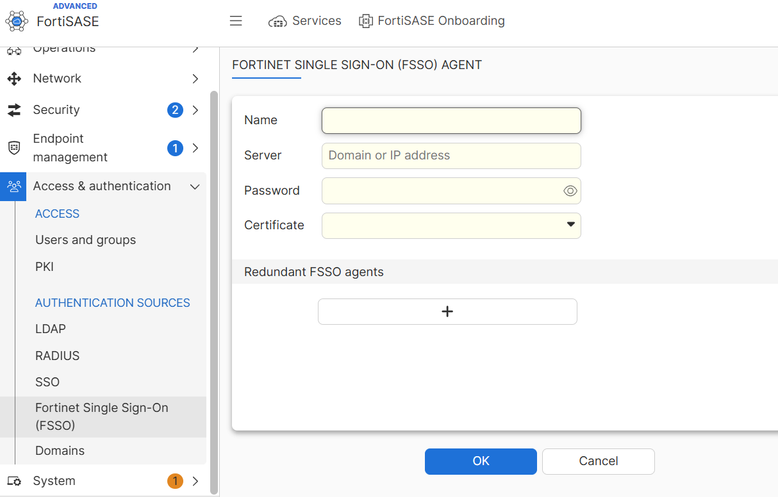Collapse the Access & authentication section
This screenshot has height=497, width=778.
tap(195, 186)
